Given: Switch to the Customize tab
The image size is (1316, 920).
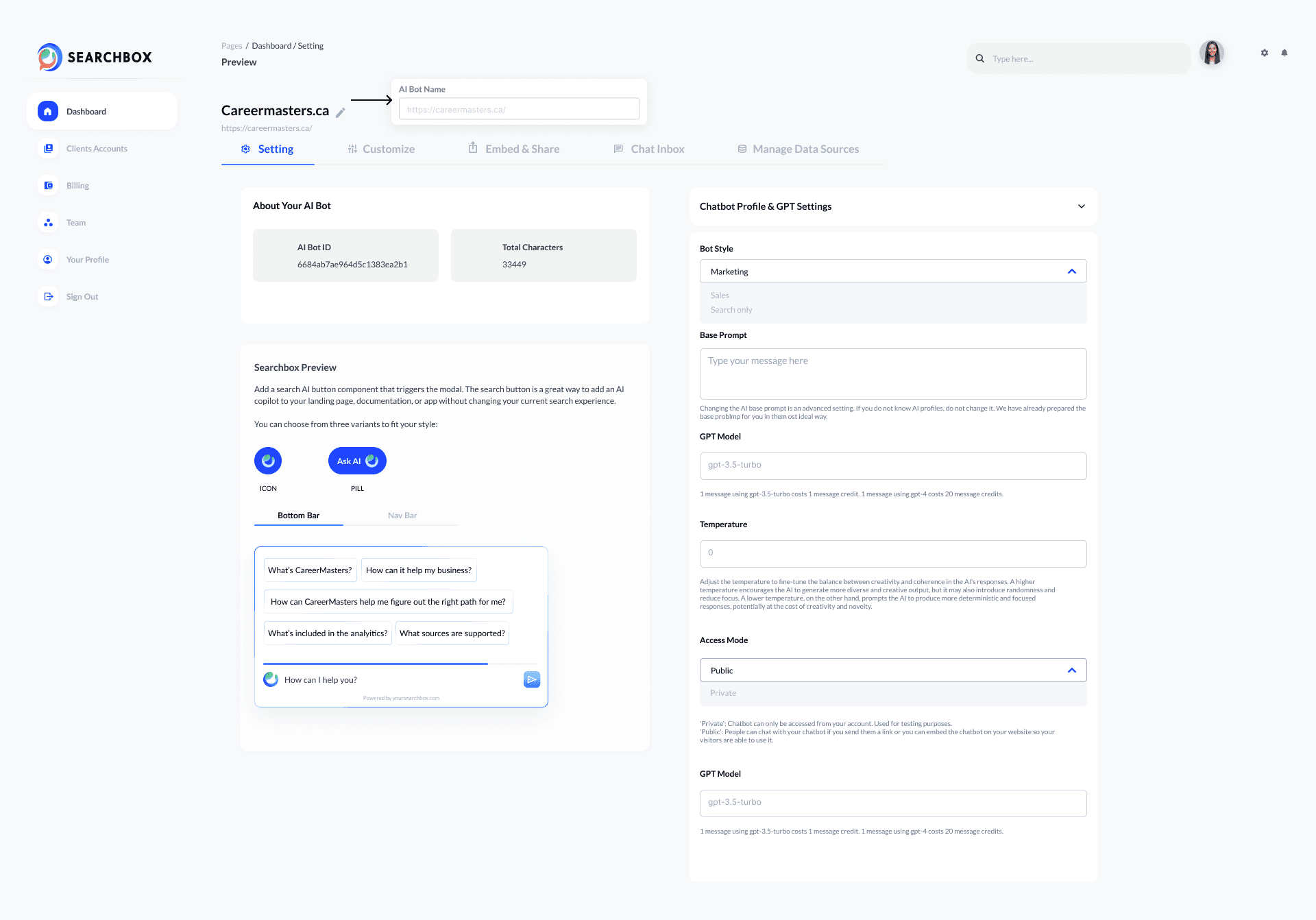Looking at the screenshot, I should coord(382,149).
